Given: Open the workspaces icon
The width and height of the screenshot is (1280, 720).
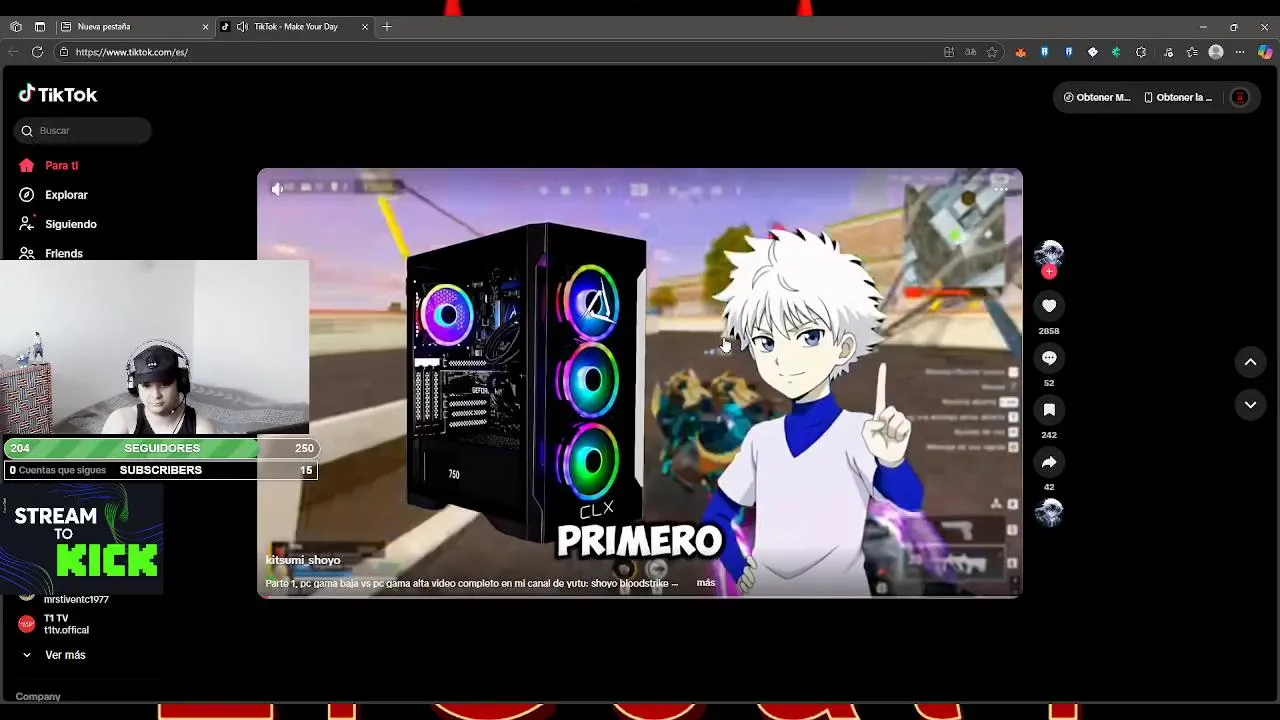Looking at the screenshot, I should (16, 27).
